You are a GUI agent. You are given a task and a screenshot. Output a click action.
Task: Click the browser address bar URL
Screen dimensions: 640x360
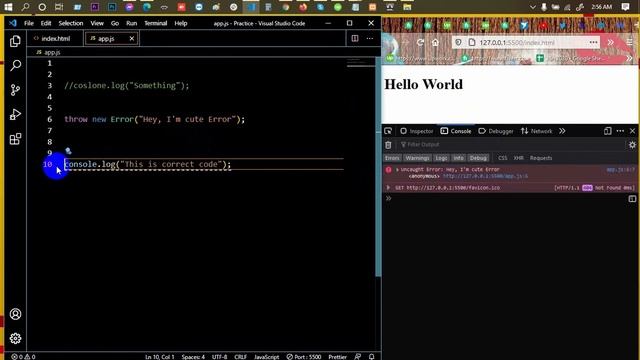(517, 42)
